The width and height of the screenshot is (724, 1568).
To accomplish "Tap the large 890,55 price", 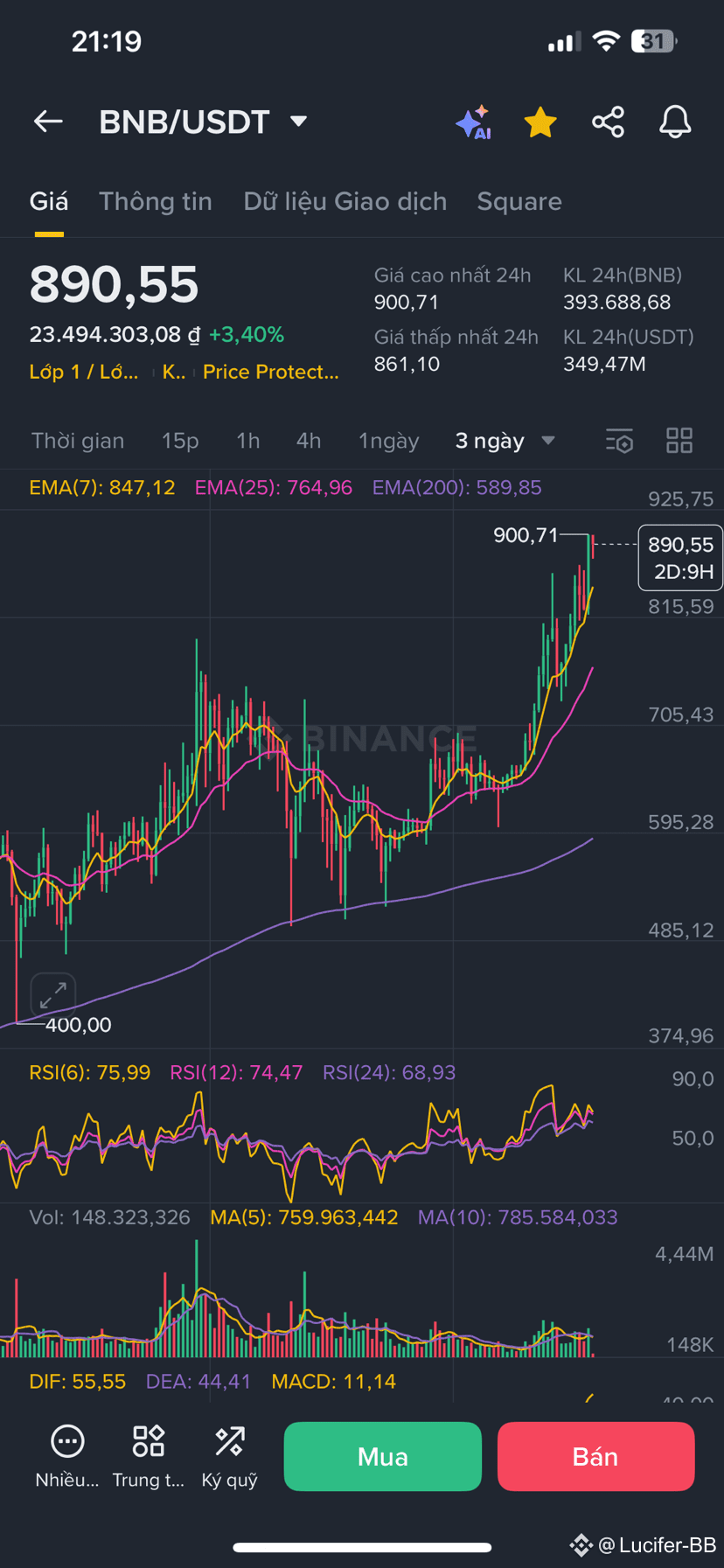I will [115, 285].
